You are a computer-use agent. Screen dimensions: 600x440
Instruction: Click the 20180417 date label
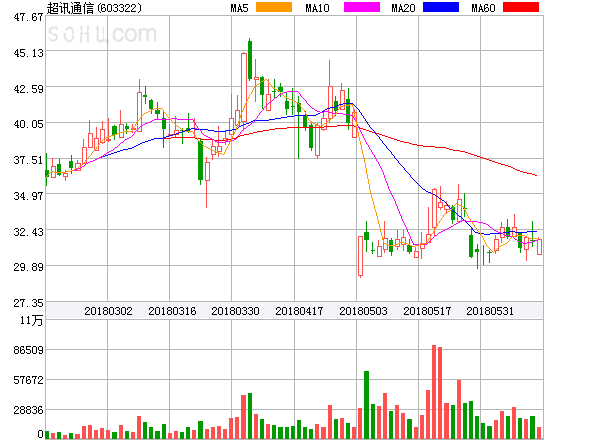[299, 311]
